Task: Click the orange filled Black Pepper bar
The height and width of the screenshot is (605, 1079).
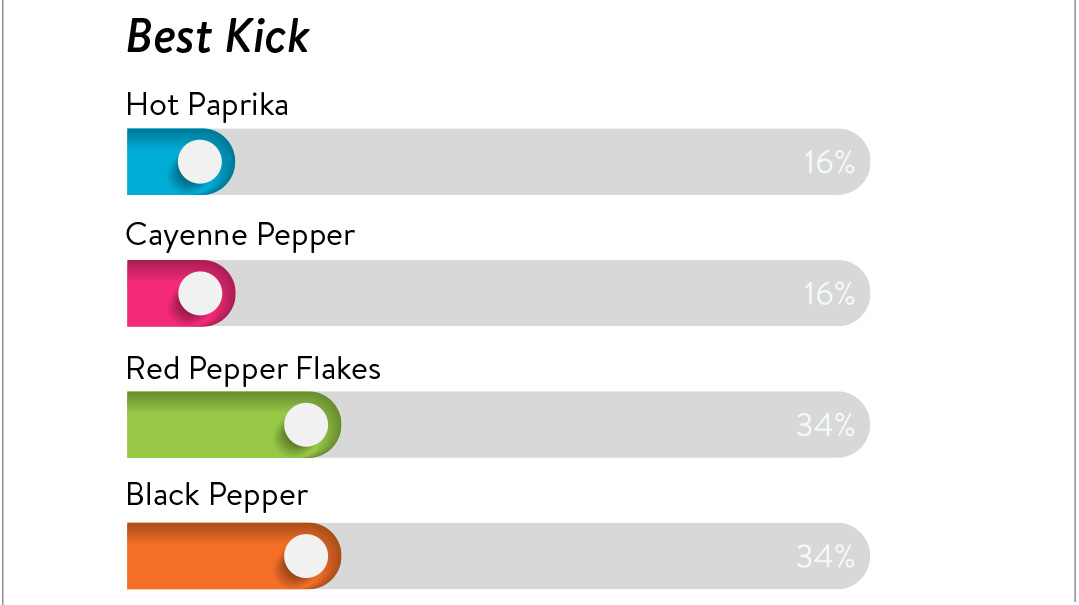Action: click(234, 556)
